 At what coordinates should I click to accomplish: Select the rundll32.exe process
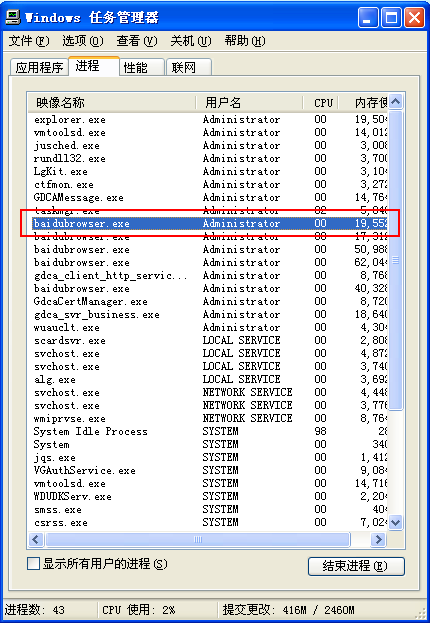(x=208, y=159)
